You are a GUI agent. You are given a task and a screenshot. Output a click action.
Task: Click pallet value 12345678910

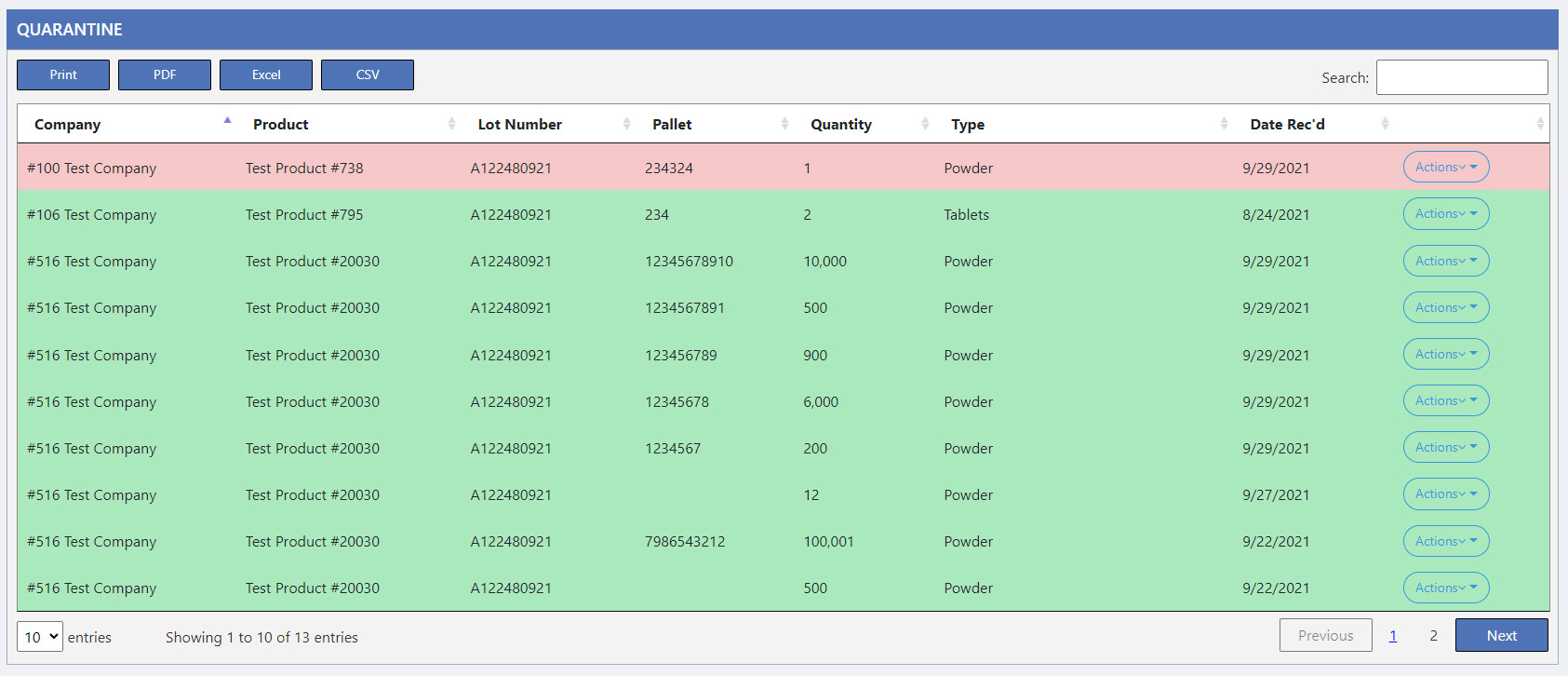click(689, 261)
